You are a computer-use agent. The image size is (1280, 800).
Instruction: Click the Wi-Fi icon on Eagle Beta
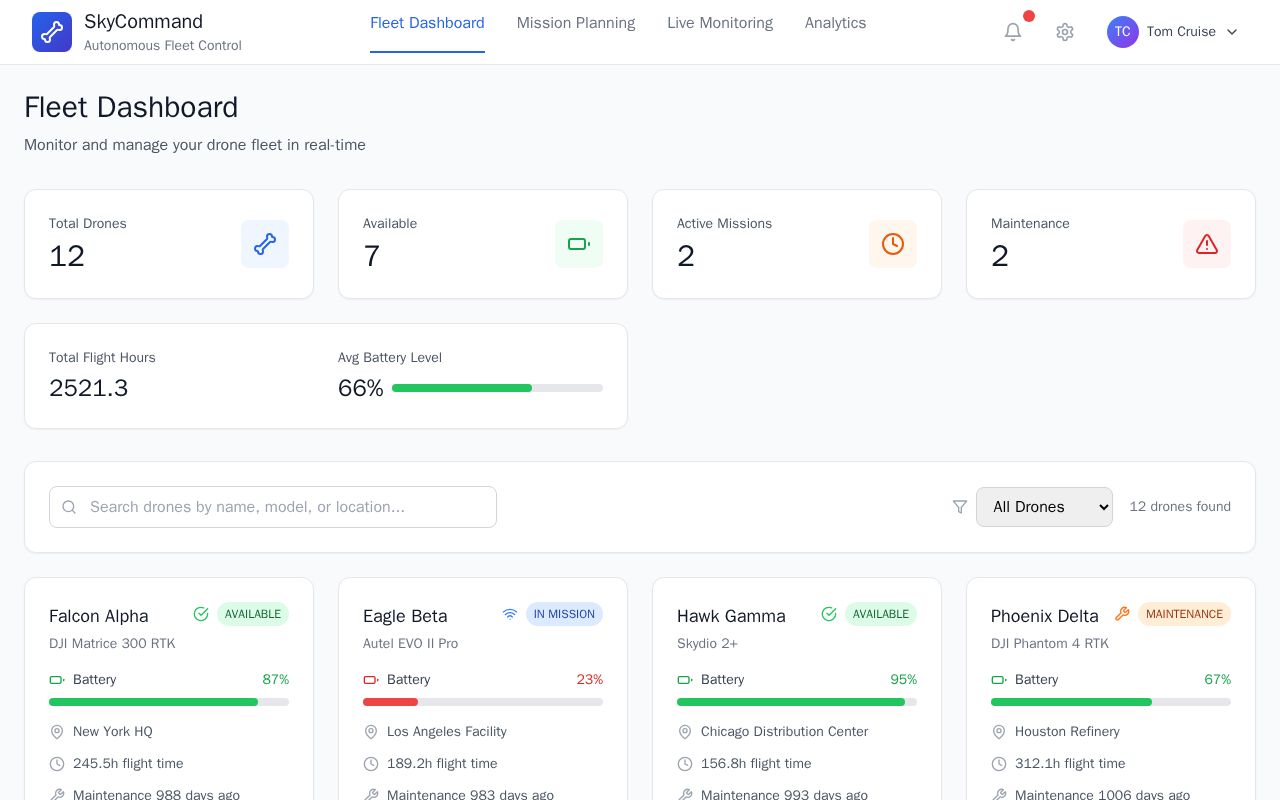point(510,614)
